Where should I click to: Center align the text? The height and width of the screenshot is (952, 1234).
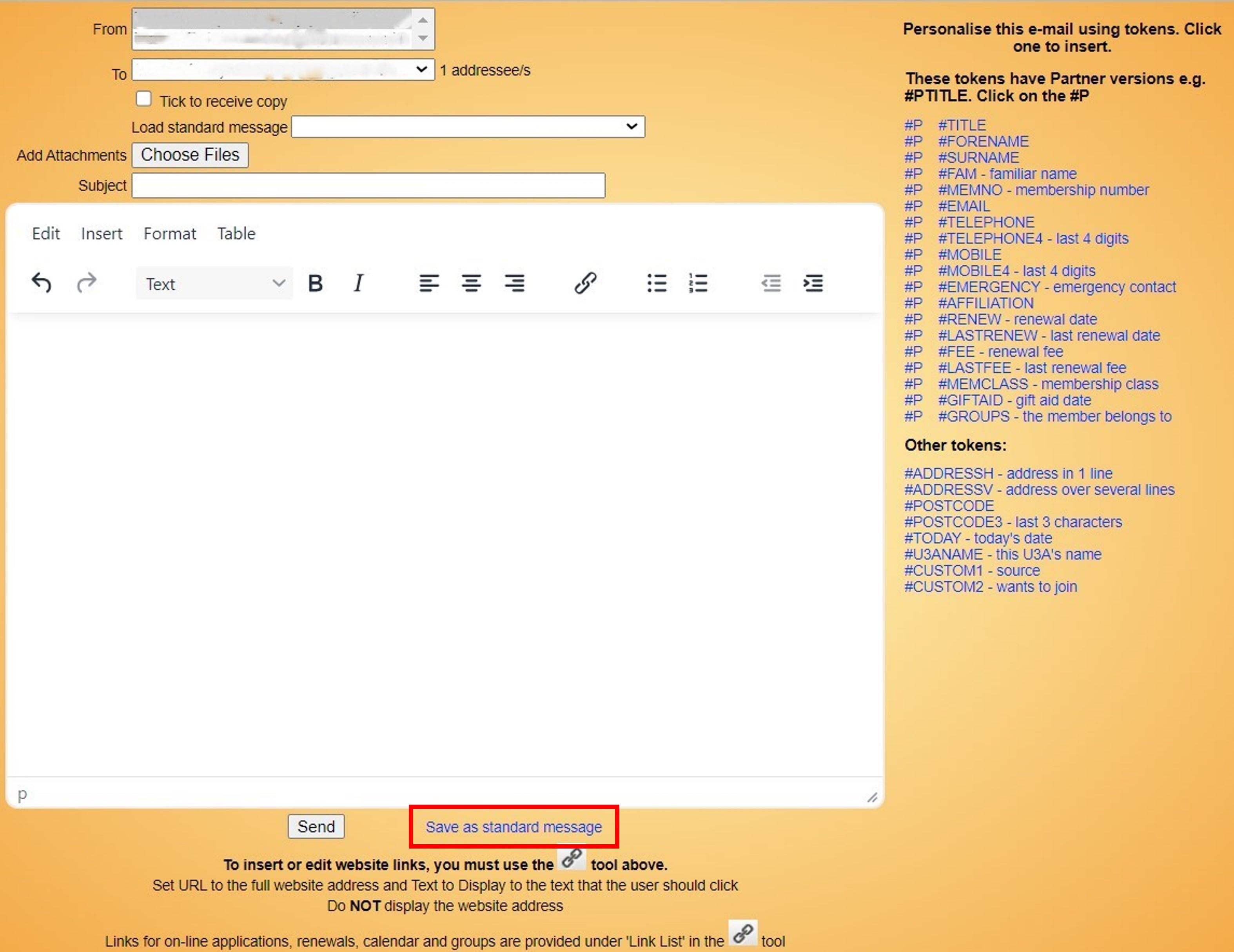[x=471, y=283]
